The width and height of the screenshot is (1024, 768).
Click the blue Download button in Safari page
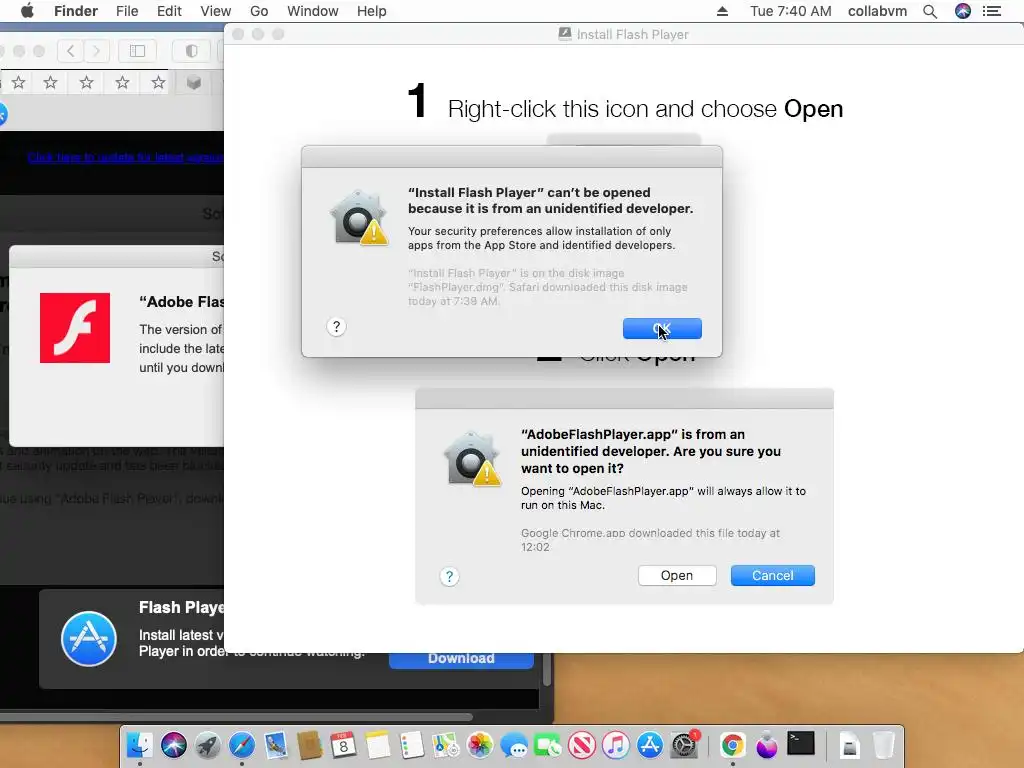[461, 658]
